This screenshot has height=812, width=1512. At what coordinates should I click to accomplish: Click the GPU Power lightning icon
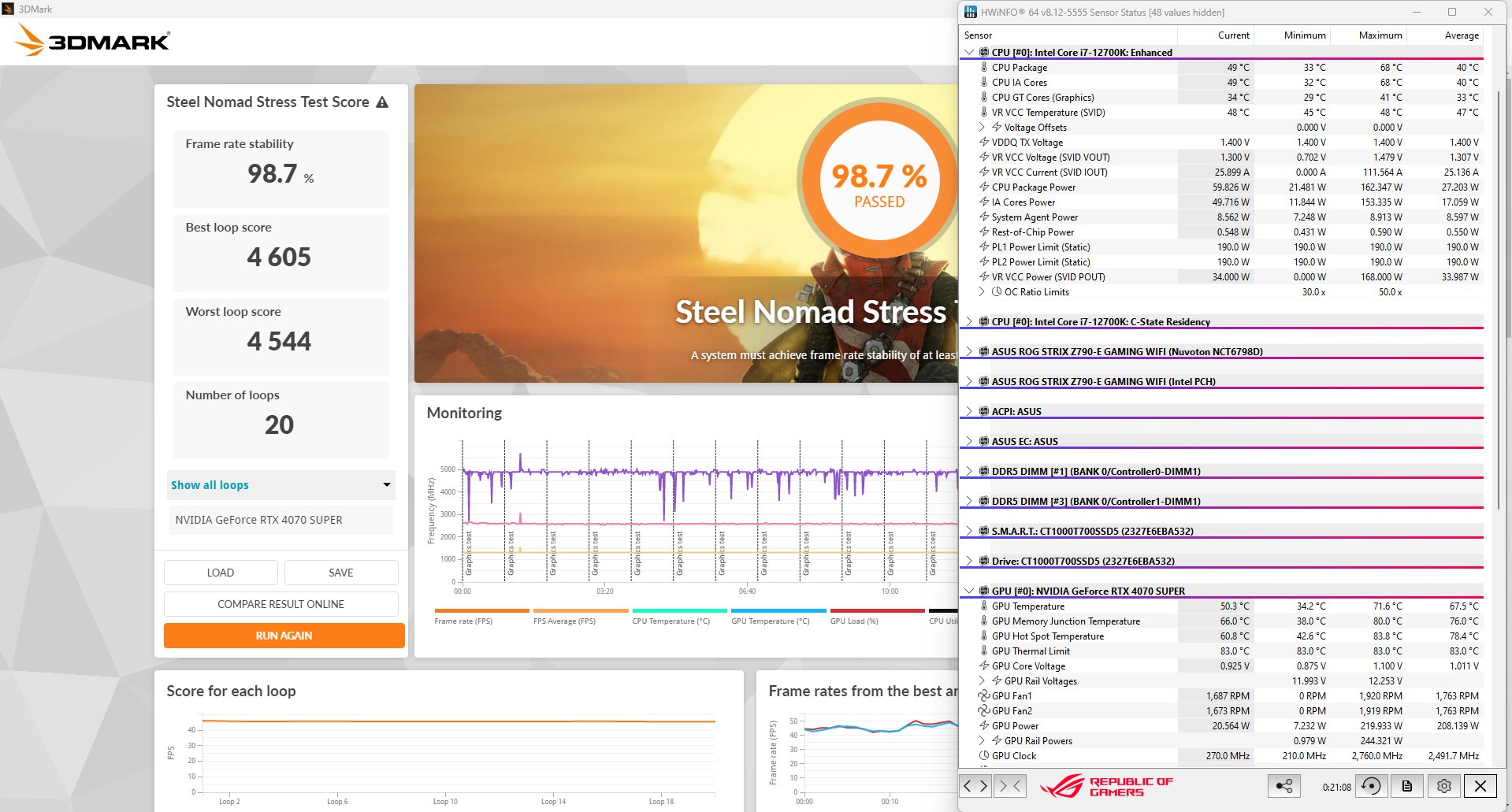coord(984,725)
